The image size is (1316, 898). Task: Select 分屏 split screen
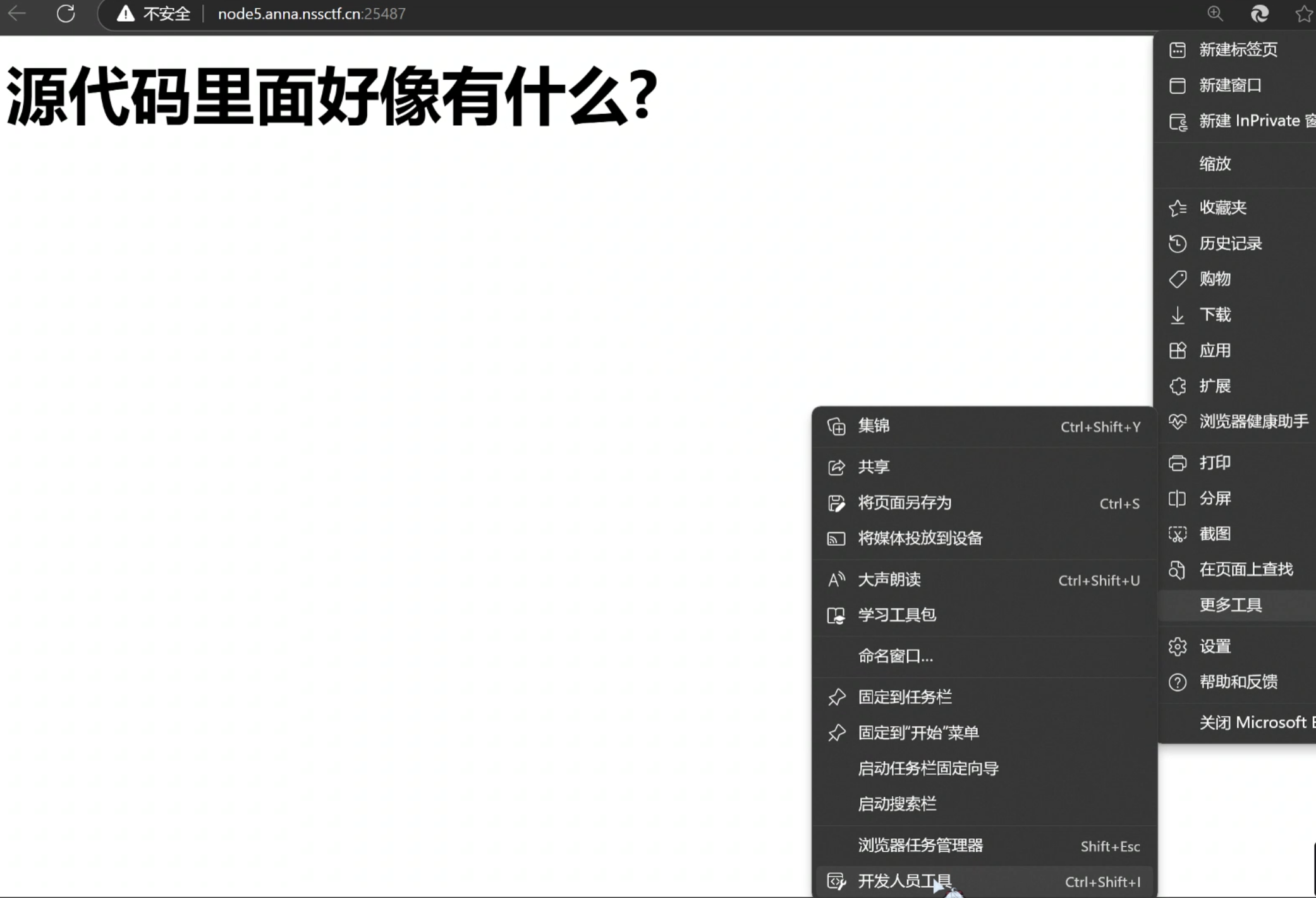click(x=1236, y=498)
